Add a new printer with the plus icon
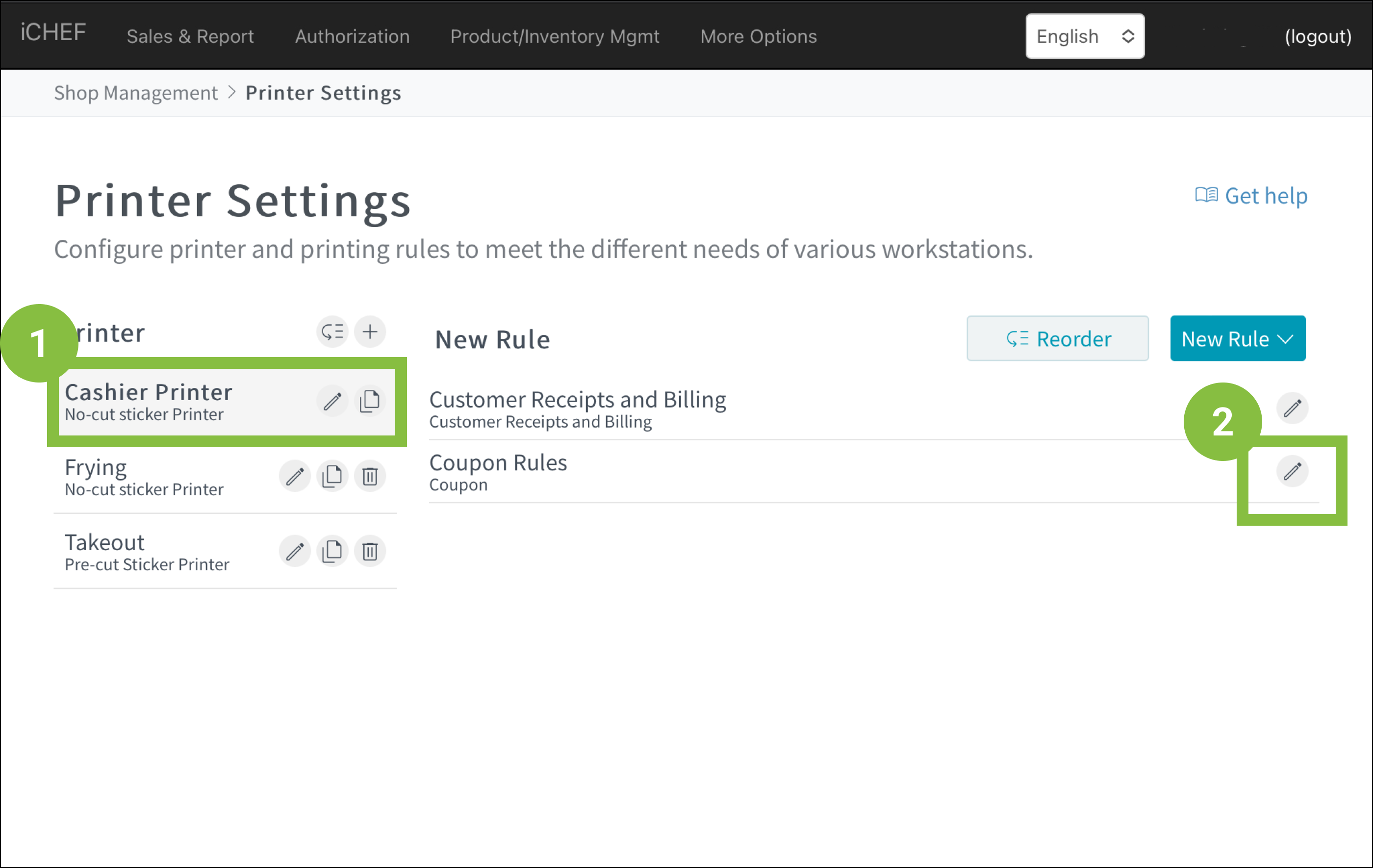The width and height of the screenshot is (1373, 868). [370, 332]
